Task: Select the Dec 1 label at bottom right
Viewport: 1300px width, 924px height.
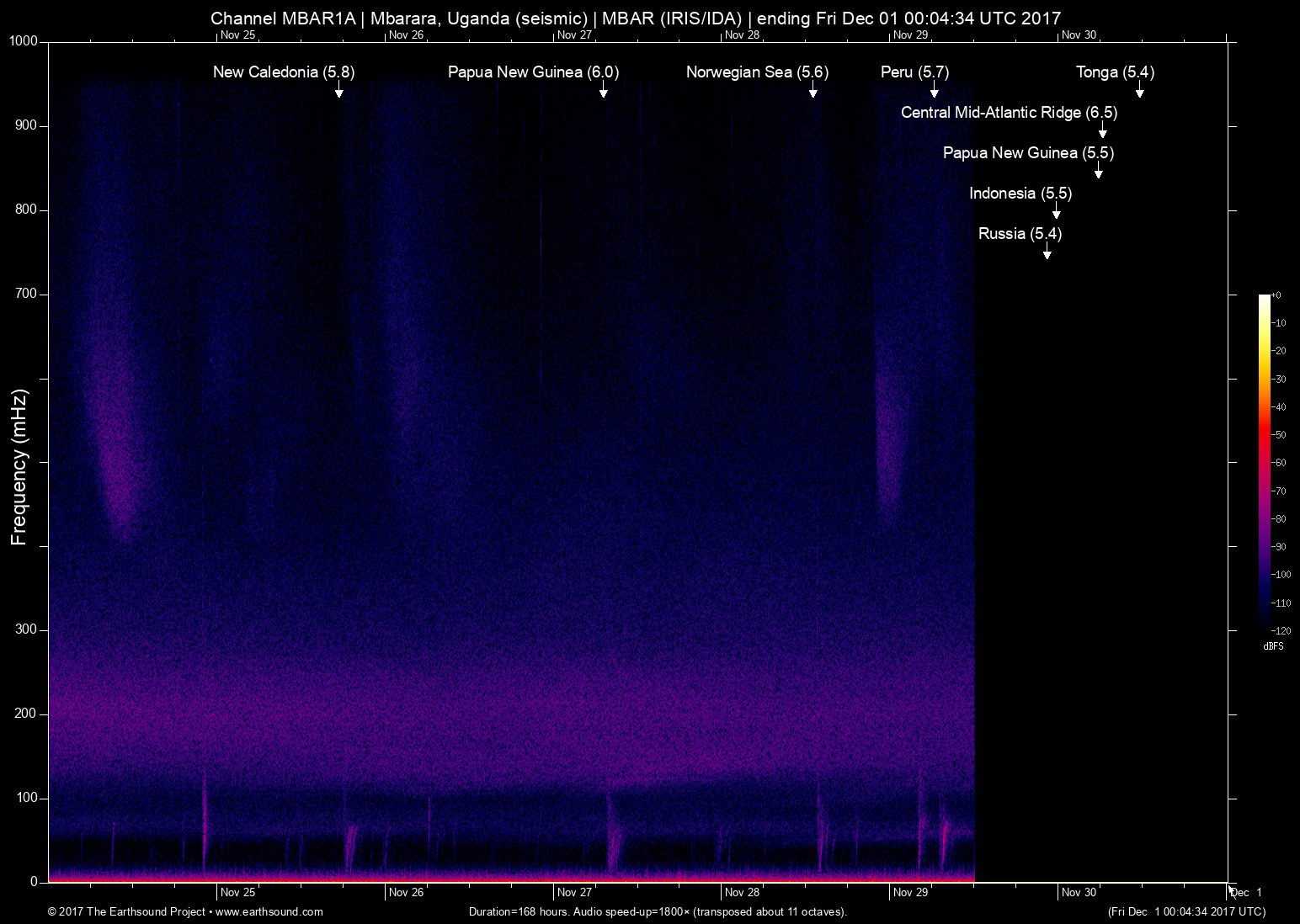Action: coord(1245,893)
